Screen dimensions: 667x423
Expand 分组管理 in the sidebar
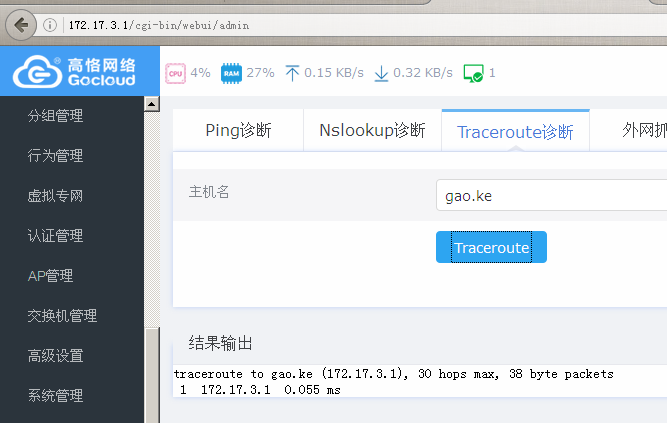(x=55, y=116)
